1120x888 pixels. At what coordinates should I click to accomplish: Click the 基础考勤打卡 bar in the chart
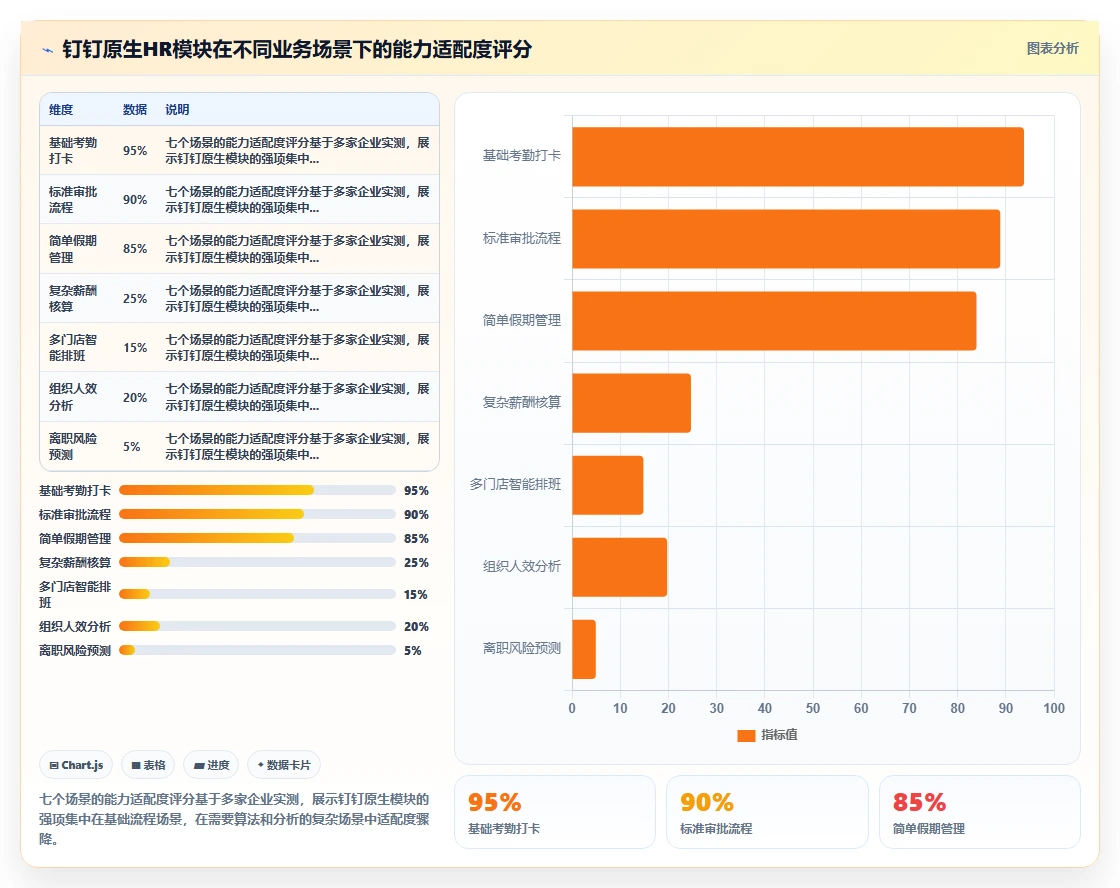[x=798, y=156]
